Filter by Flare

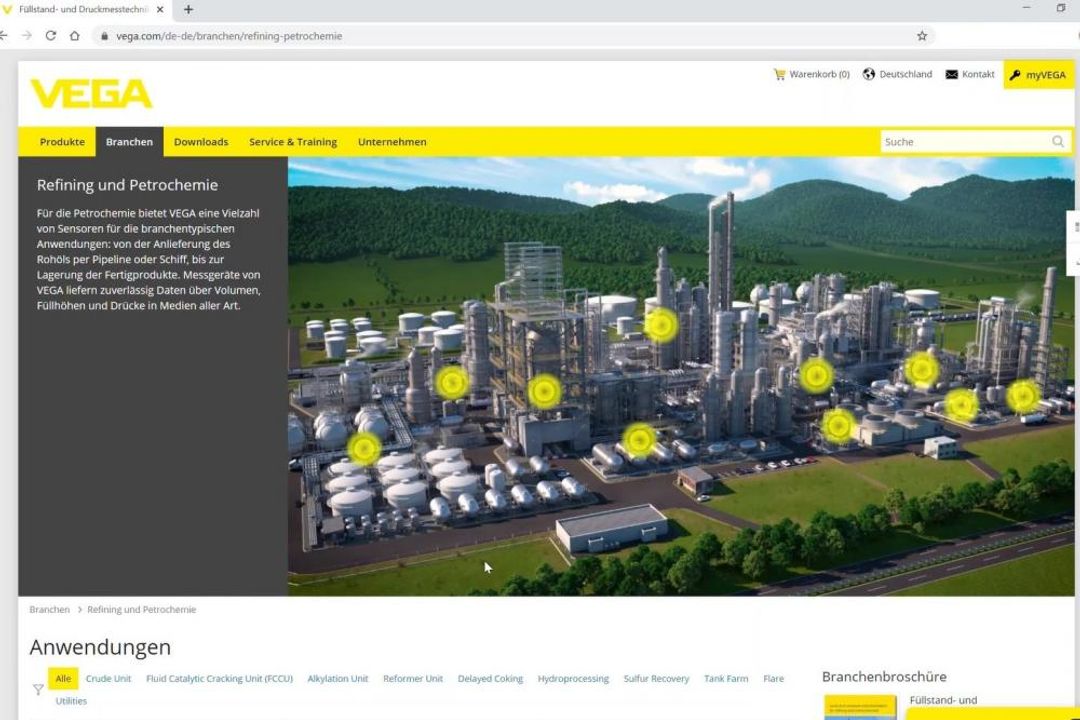[773, 679]
